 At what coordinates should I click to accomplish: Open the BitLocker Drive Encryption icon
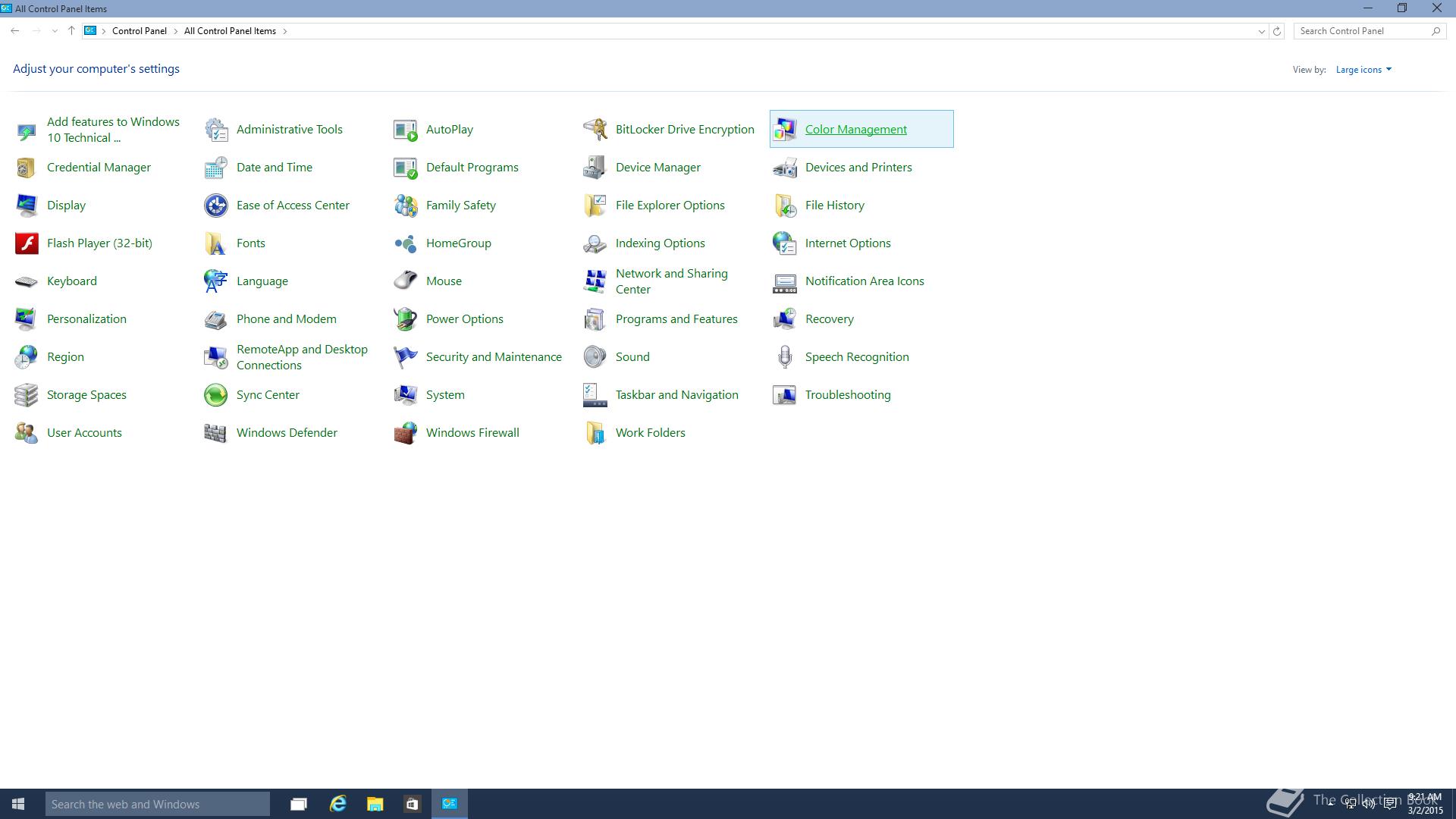(x=595, y=130)
